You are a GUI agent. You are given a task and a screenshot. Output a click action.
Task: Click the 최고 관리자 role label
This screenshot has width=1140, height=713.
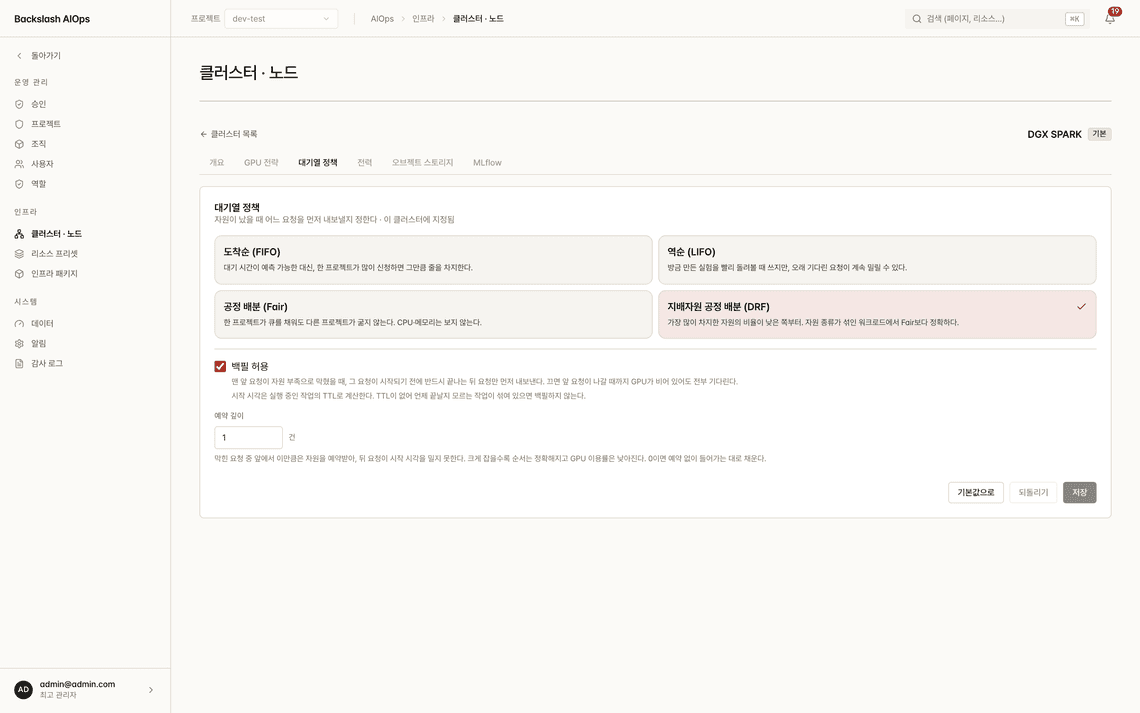tap(58, 696)
